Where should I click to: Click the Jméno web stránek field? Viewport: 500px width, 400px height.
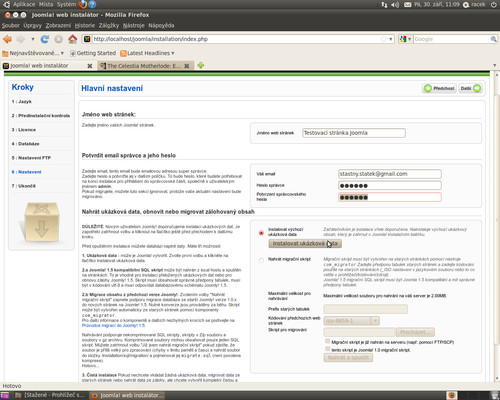coord(354,133)
